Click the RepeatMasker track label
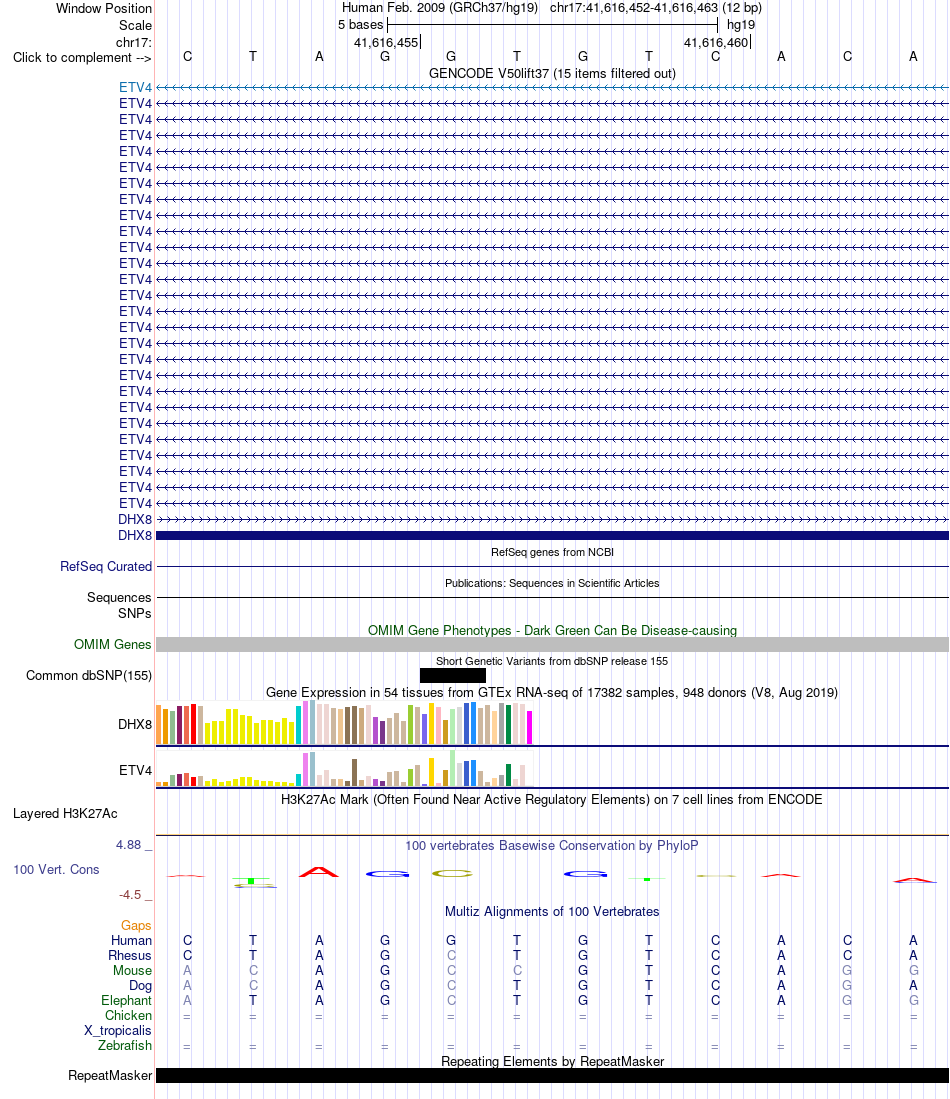This screenshot has height=1099, width=950. [110, 1075]
